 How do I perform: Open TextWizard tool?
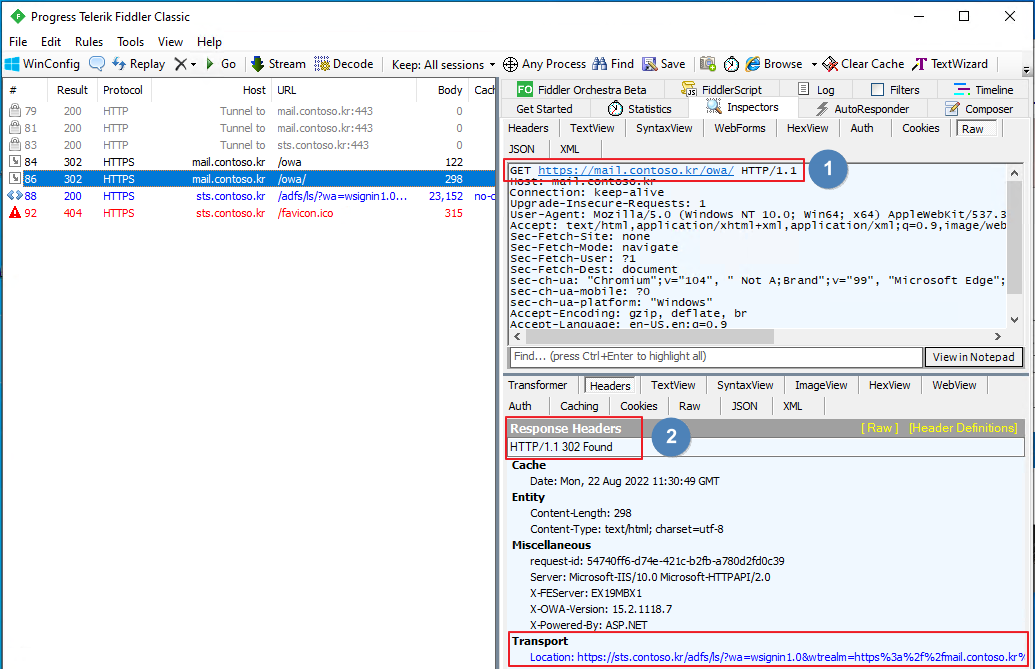(x=950, y=64)
